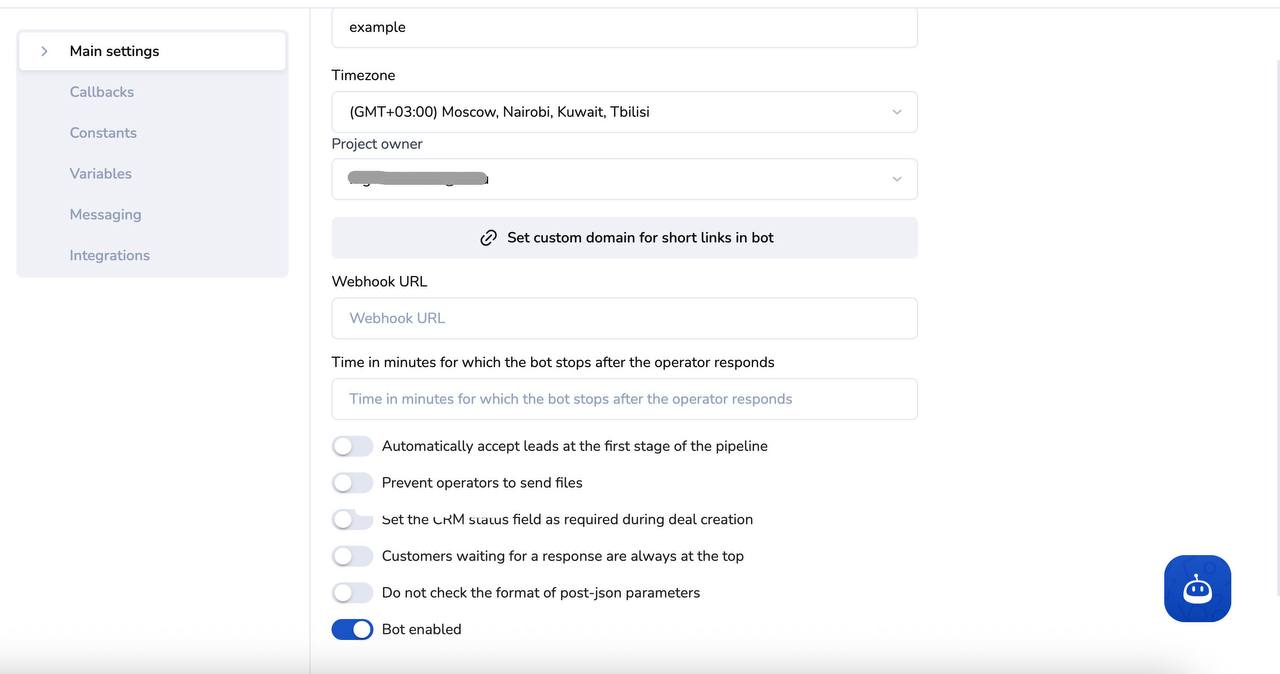Open the Timezone dropdown
Image resolution: width=1280 pixels, height=674 pixels.
[x=624, y=112]
